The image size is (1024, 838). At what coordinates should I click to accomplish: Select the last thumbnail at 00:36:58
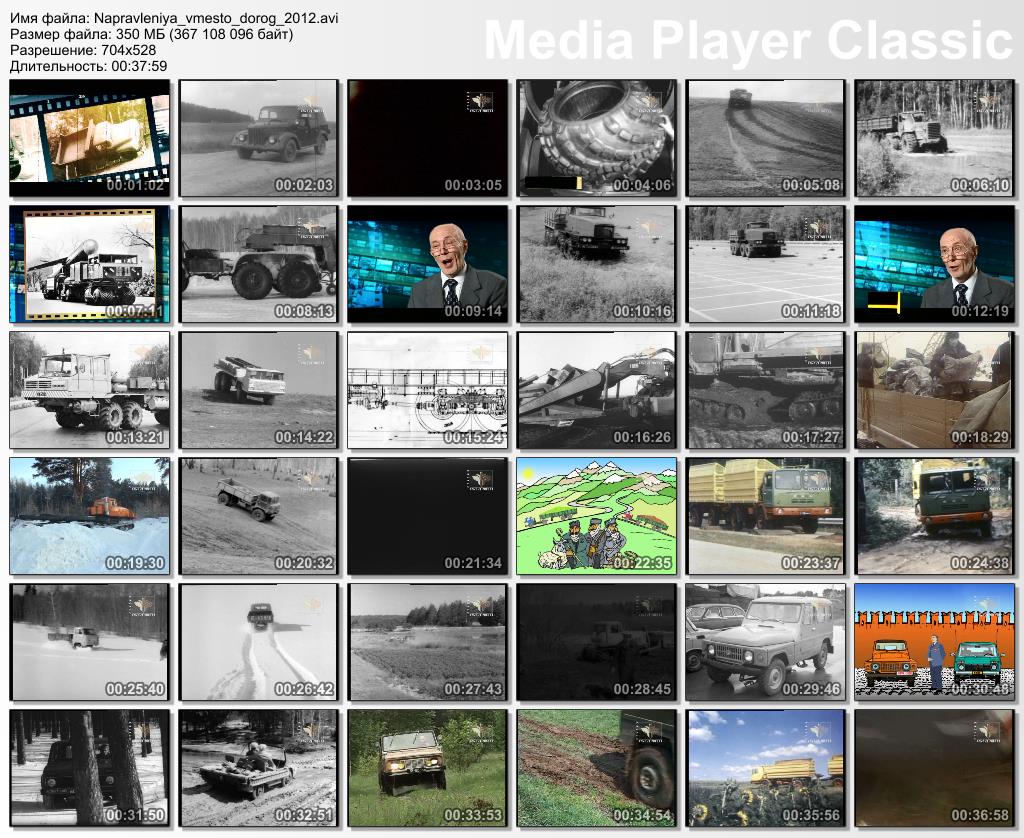pyautogui.click(x=935, y=768)
